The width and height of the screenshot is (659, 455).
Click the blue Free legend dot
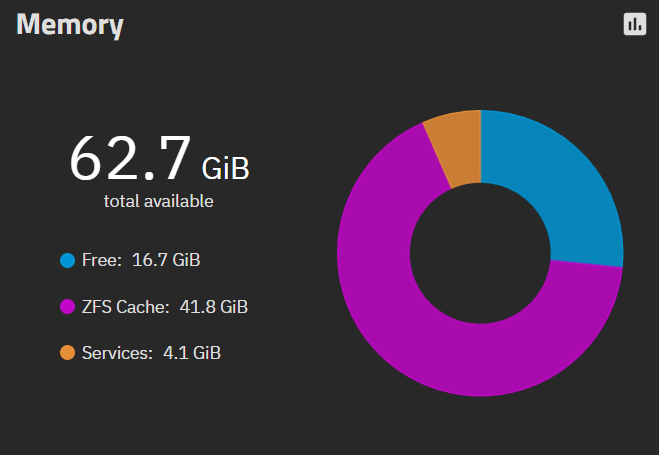(x=67, y=260)
